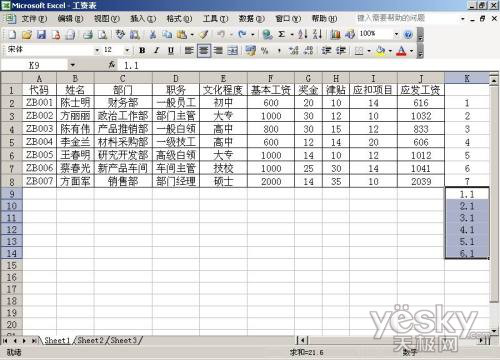
Task: Click the Save floppy disk icon
Action: [41, 34]
